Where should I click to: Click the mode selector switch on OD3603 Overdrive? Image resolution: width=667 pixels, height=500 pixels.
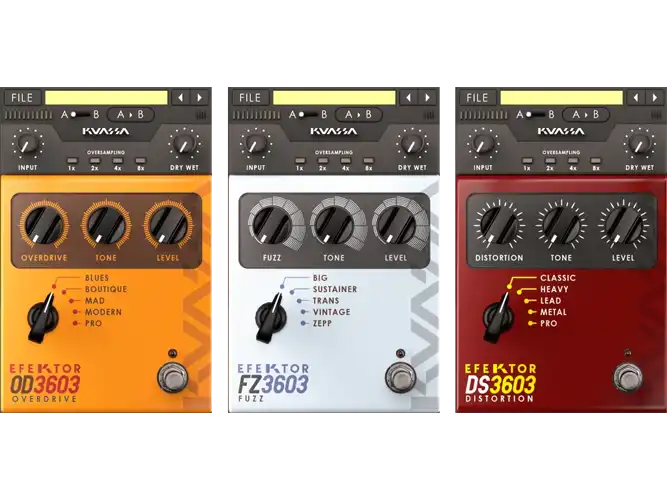[x=43, y=318]
